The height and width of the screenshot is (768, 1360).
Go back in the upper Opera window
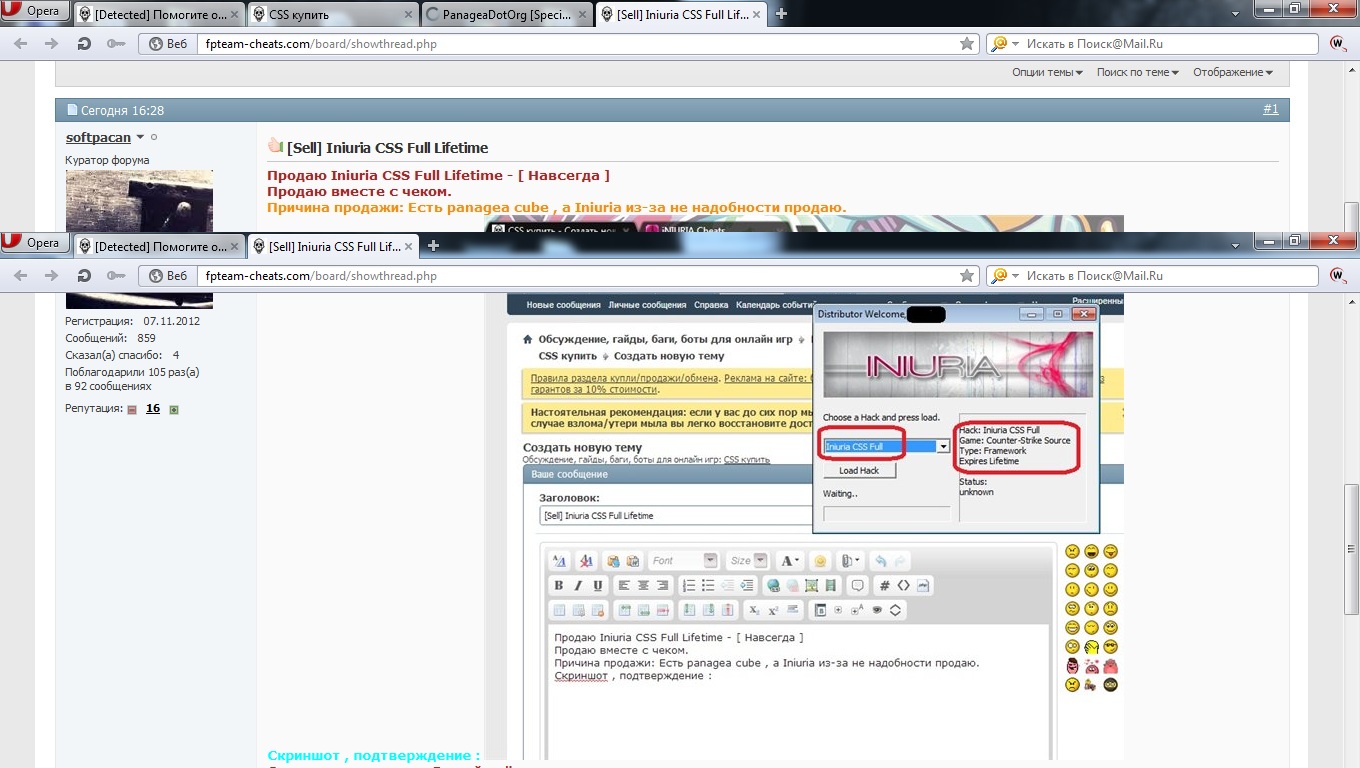coord(21,44)
